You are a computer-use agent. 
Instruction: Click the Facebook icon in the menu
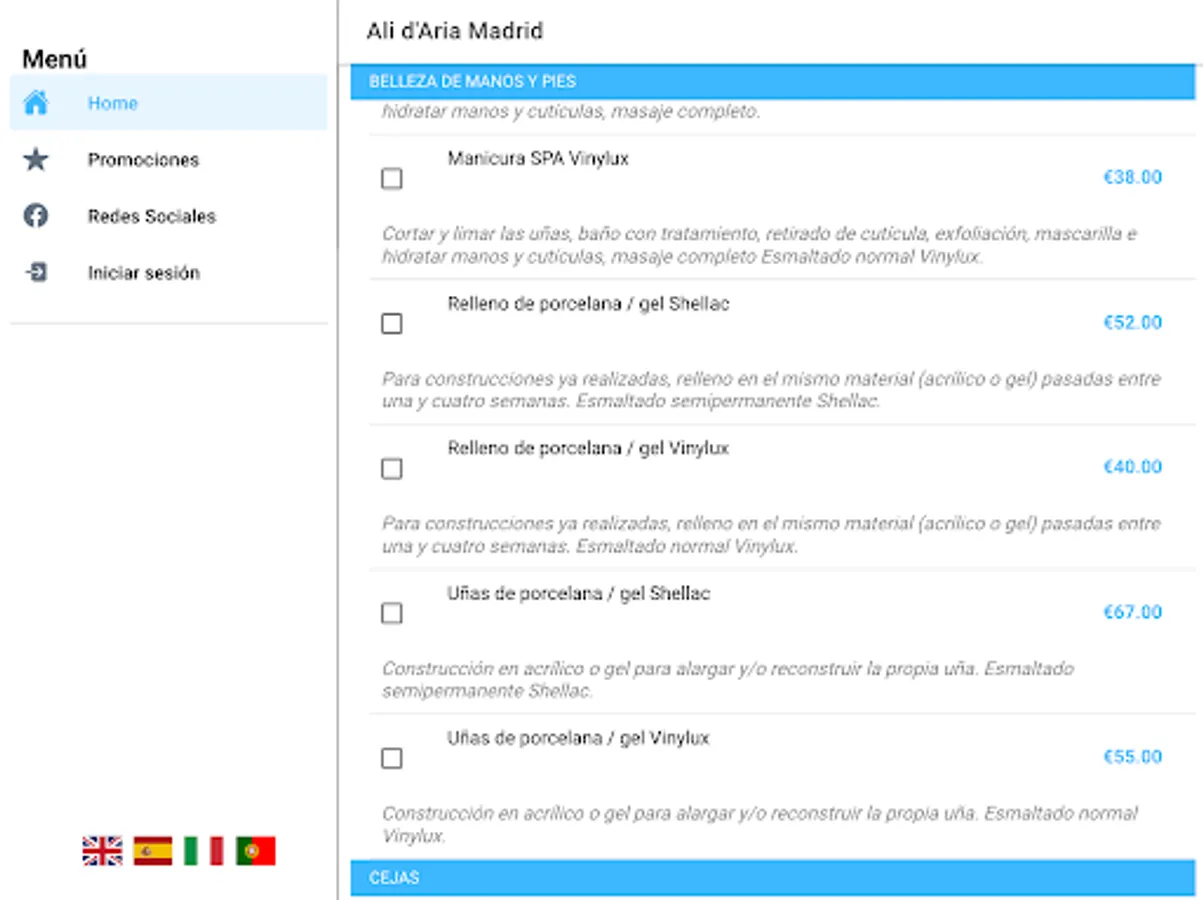click(x=36, y=216)
